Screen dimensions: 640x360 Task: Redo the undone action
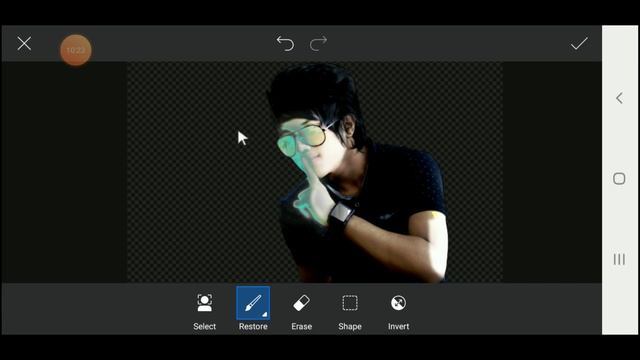(318, 43)
